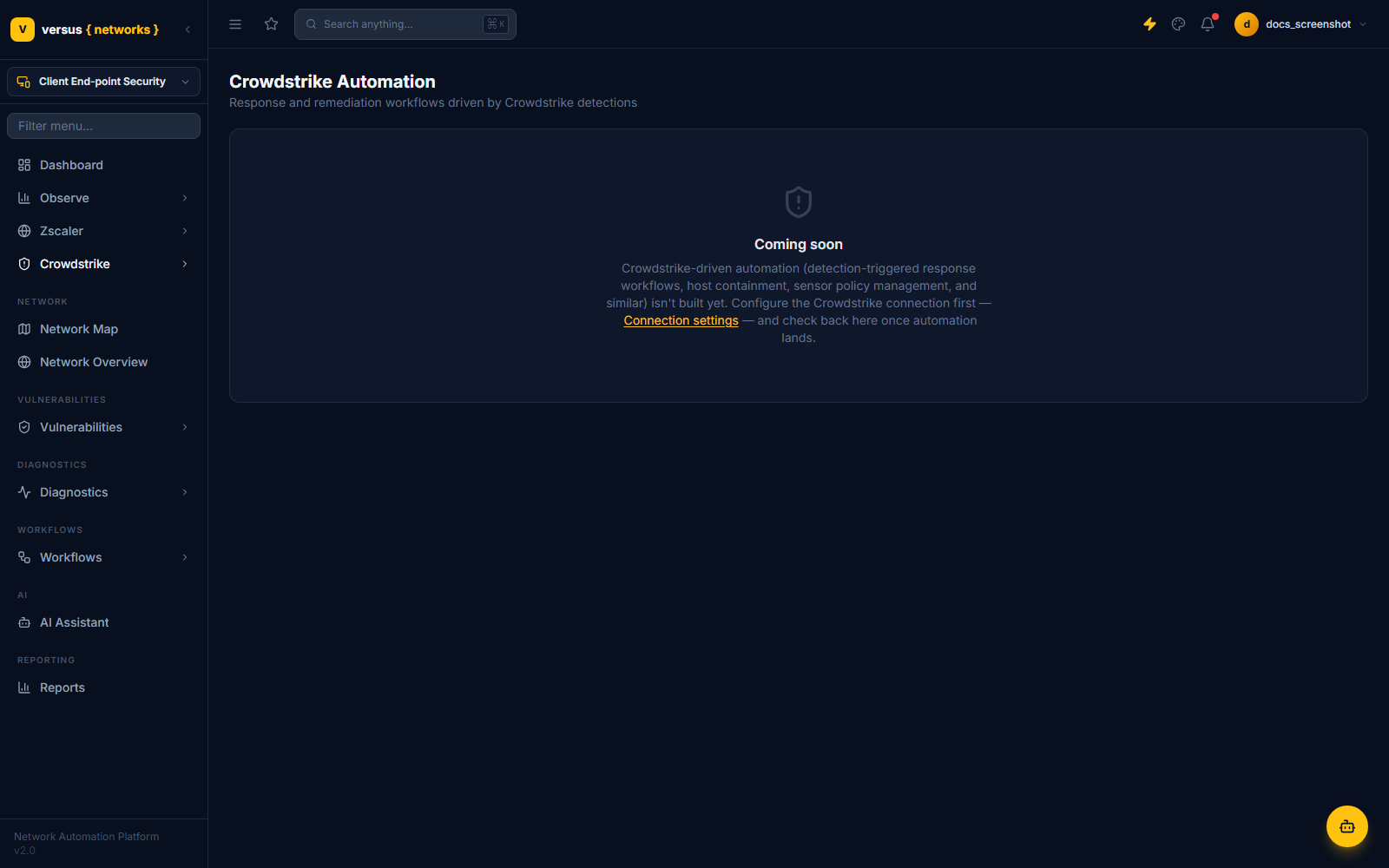The height and width of the screenshot is (868, 1389).
Task: Open Vulnerabilities menu entry
Action: coord(103,427)
